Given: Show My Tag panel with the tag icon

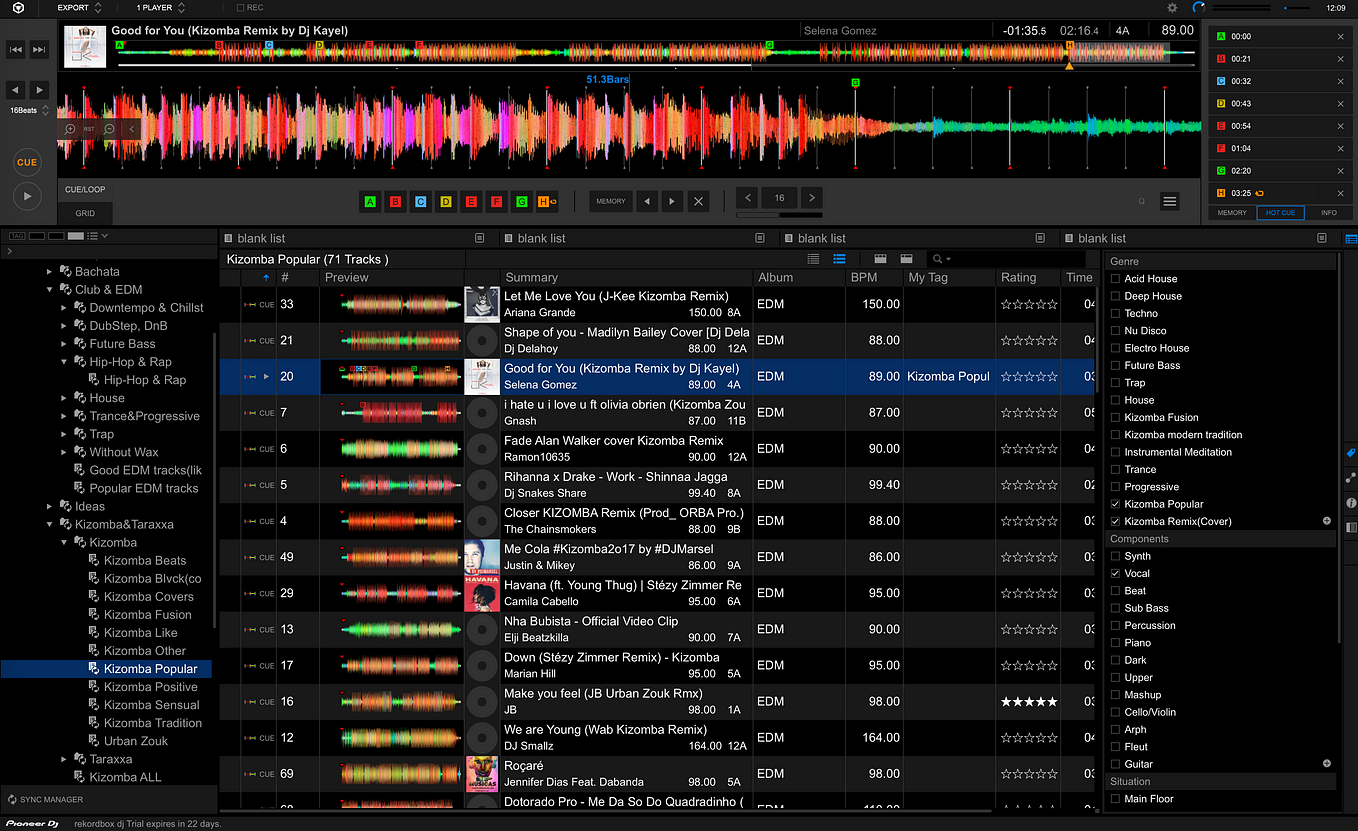Looking at the screenshot, I should (x=1351, y=454).
